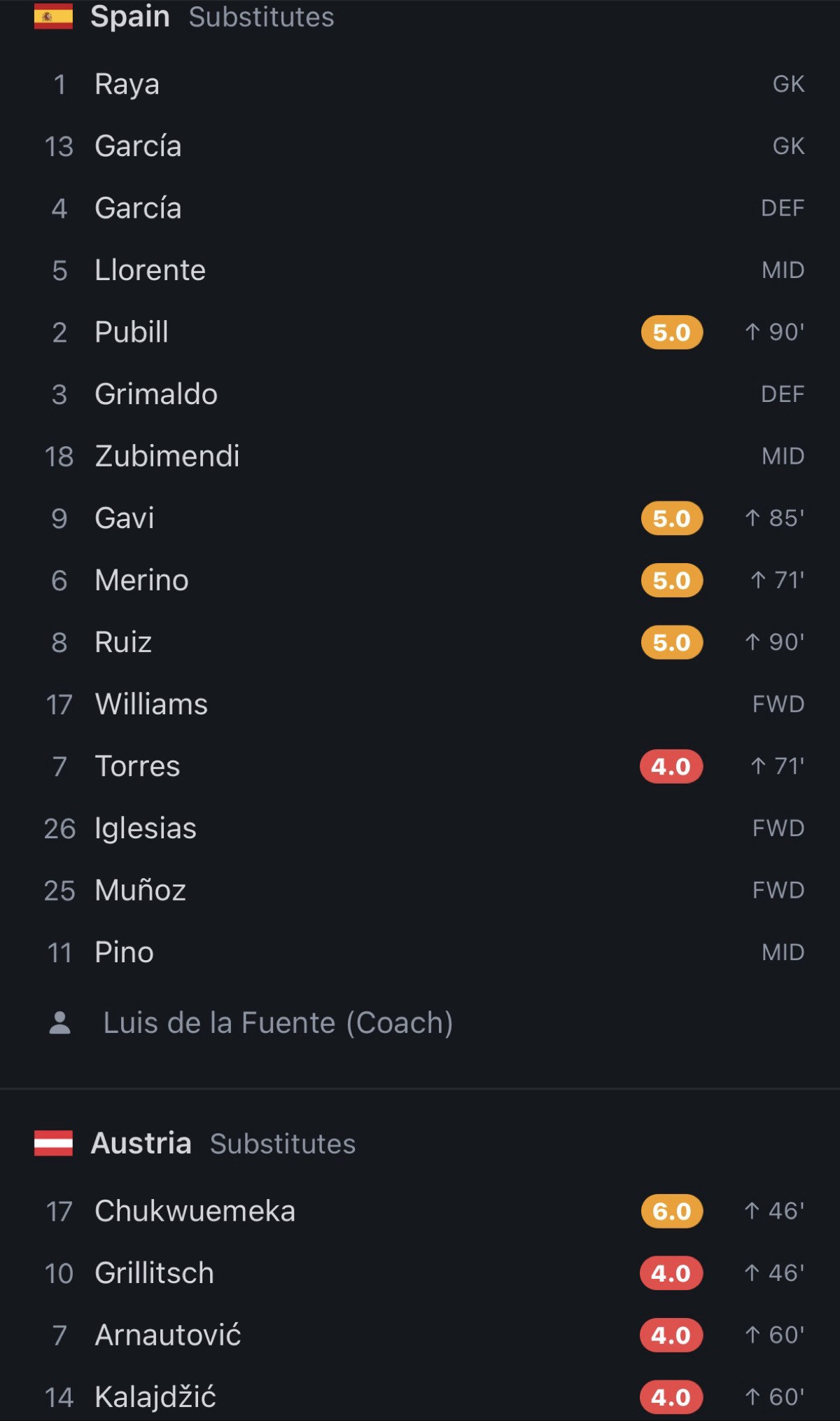Select Grimaldo's player row

coord(420,394)
